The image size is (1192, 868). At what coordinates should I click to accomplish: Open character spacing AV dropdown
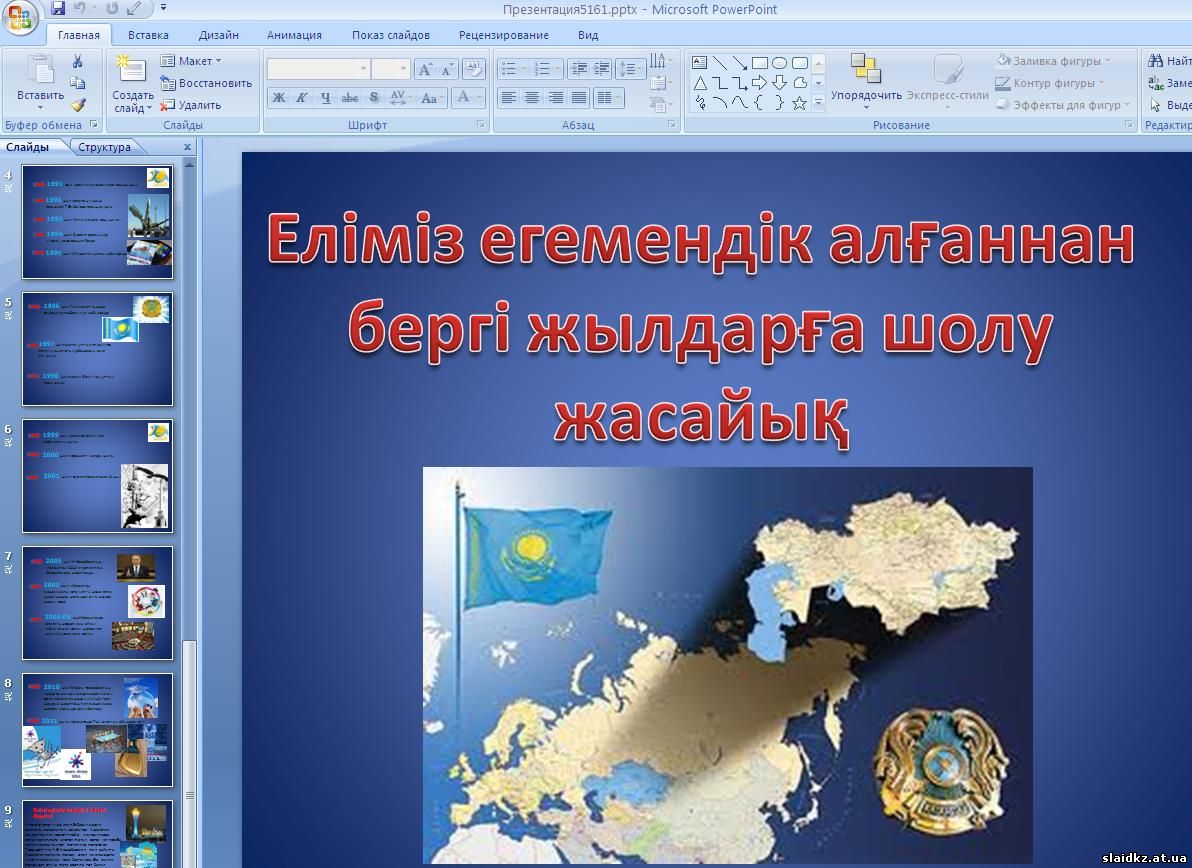tap(400, 97)
